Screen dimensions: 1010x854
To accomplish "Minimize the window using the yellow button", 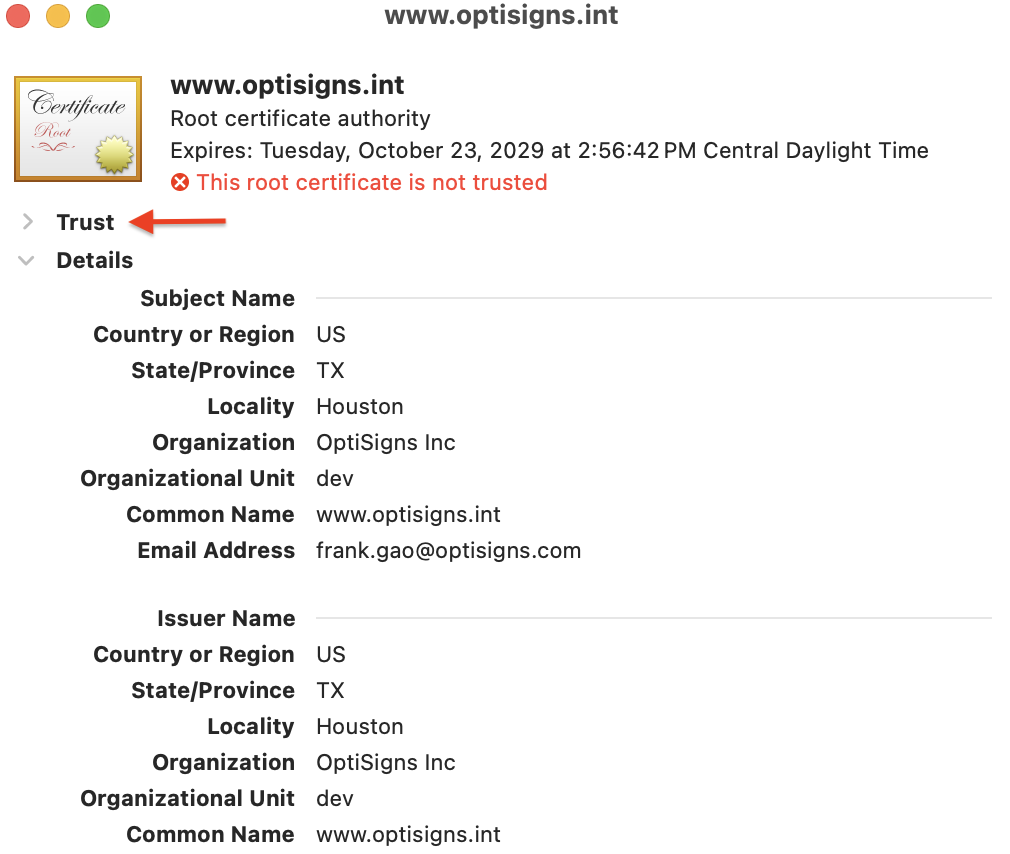I will pyautogui.click(x=58, y=16).
